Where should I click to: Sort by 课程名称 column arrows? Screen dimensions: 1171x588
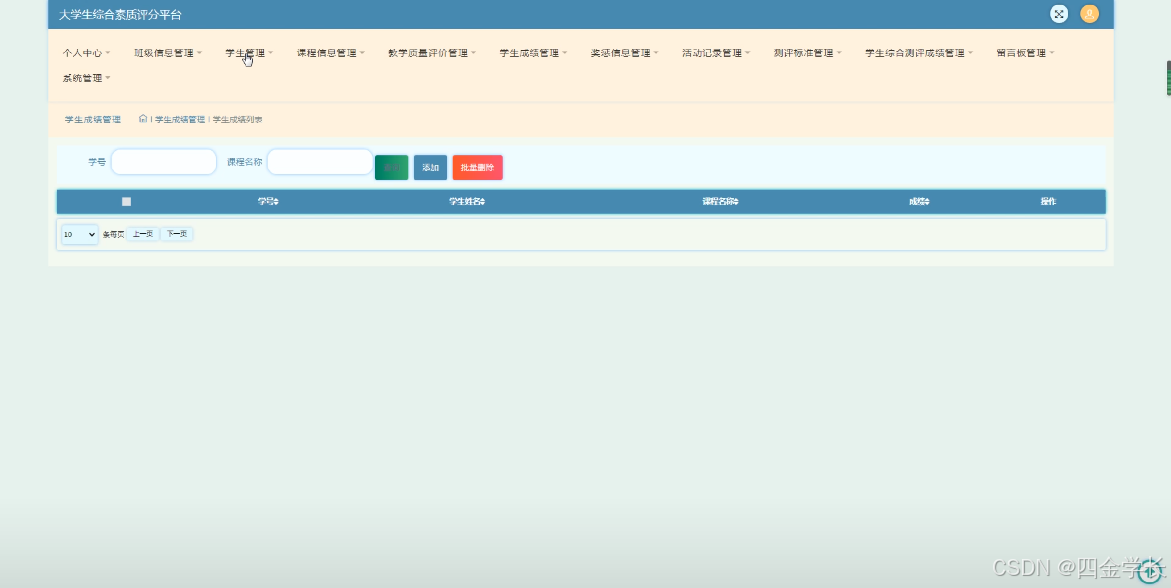736,202
